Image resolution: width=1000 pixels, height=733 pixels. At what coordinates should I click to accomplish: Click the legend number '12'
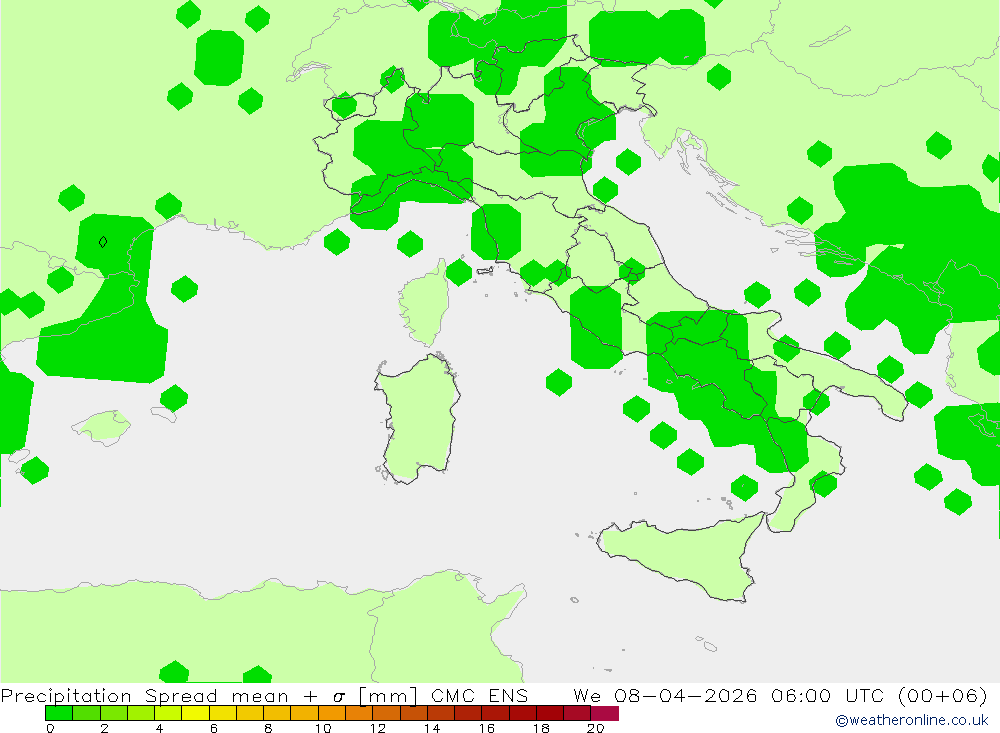tap(377, 728)
